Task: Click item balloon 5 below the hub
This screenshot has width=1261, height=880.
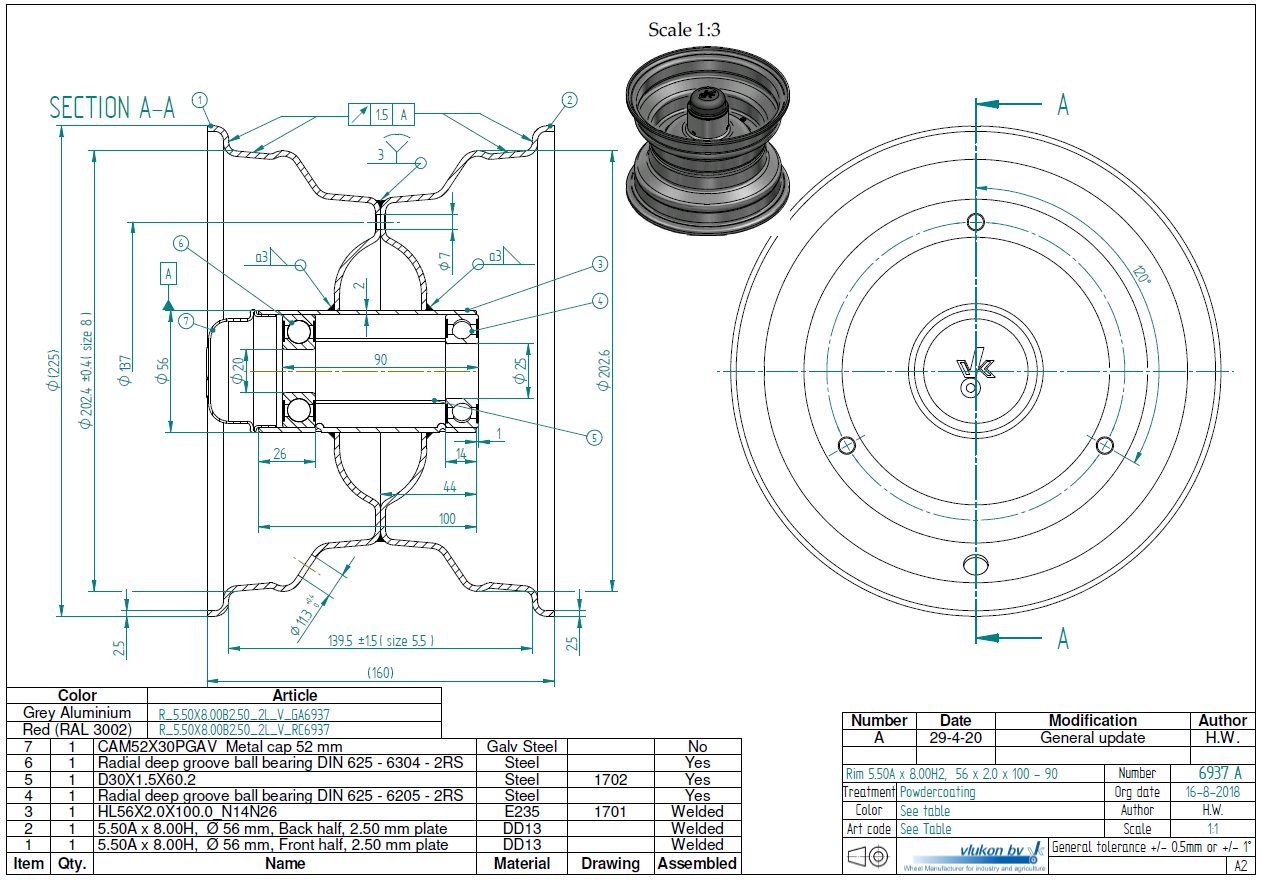Action: 595,437
